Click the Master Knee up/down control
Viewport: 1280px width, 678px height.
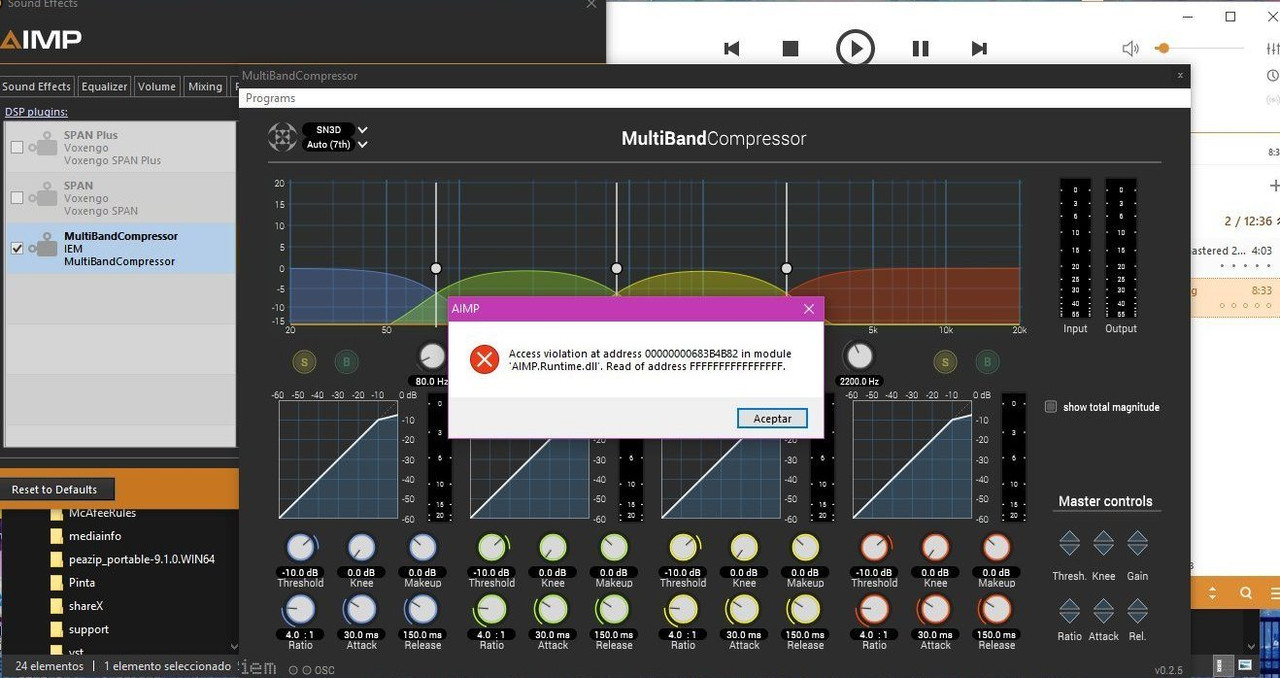[1103, 543]
